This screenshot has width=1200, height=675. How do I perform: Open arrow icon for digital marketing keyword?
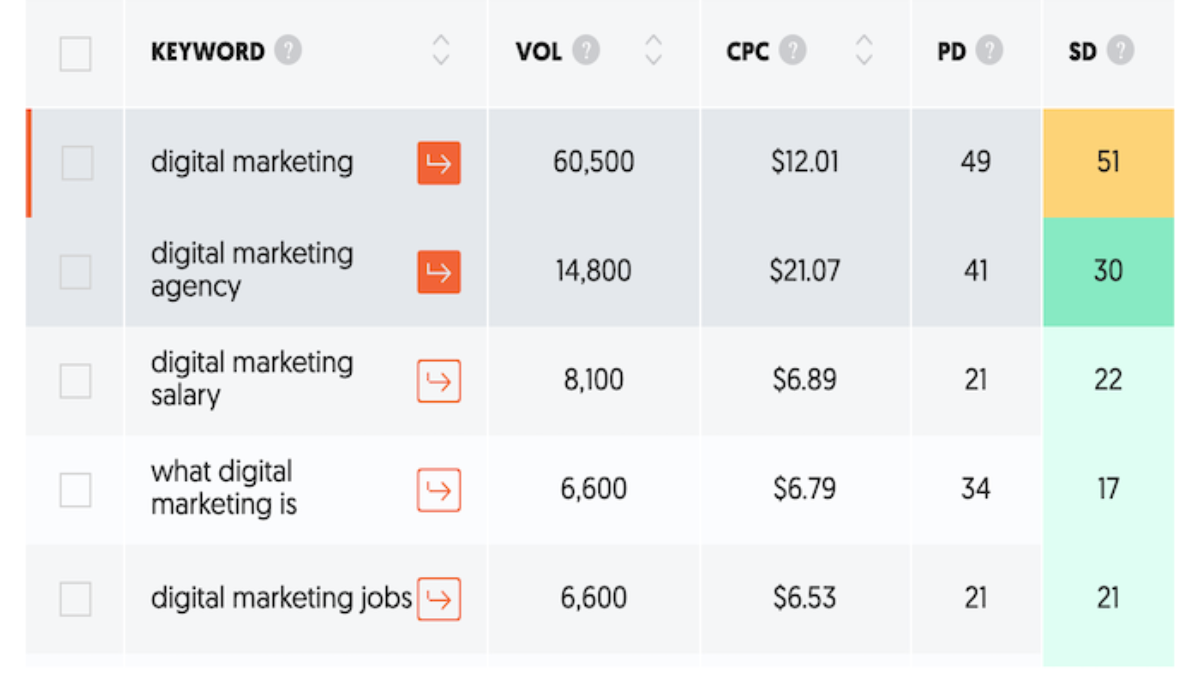pos(439,163)
